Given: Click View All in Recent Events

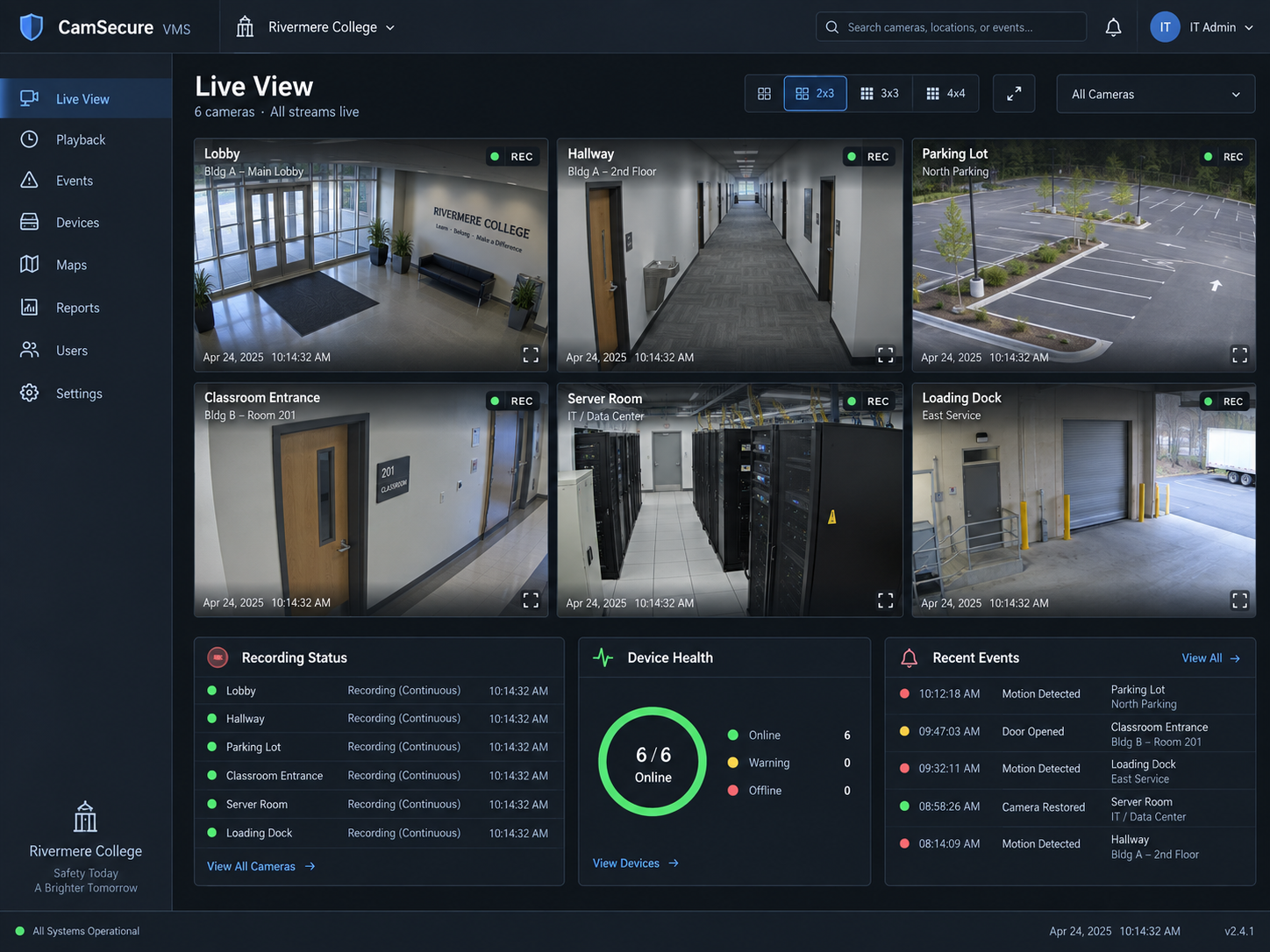Looking at the screenshot, I should point(1211,658).
